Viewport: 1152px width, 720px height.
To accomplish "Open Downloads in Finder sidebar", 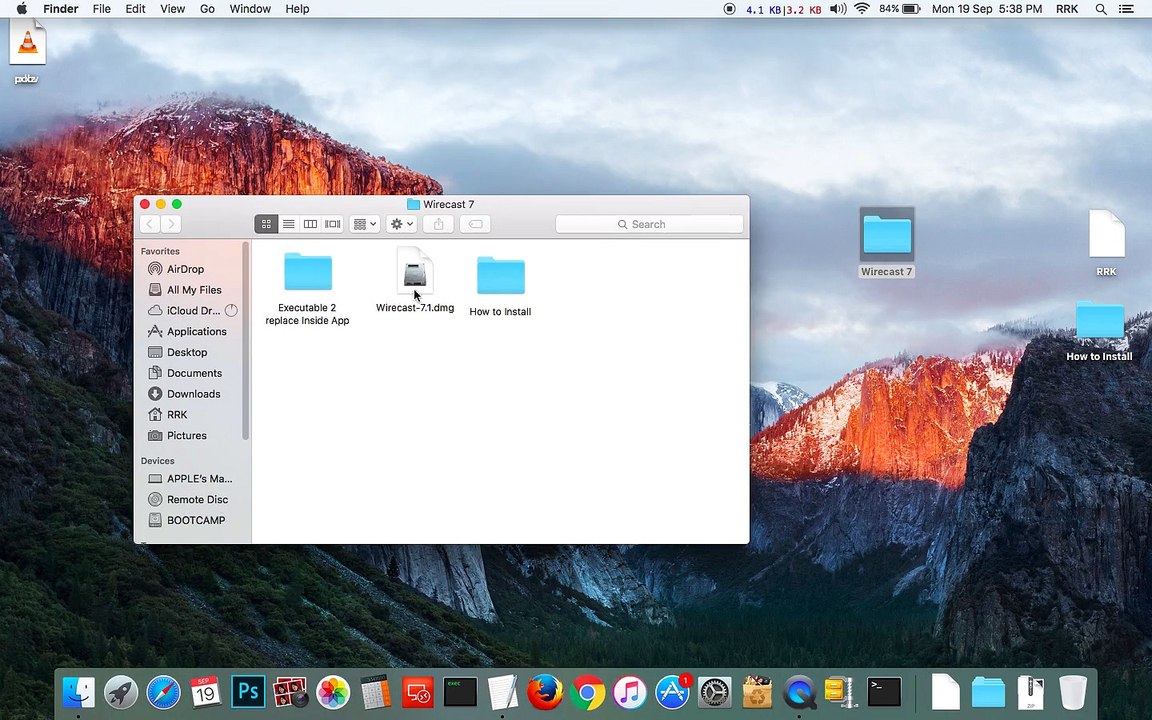I will tap(192, 394).
